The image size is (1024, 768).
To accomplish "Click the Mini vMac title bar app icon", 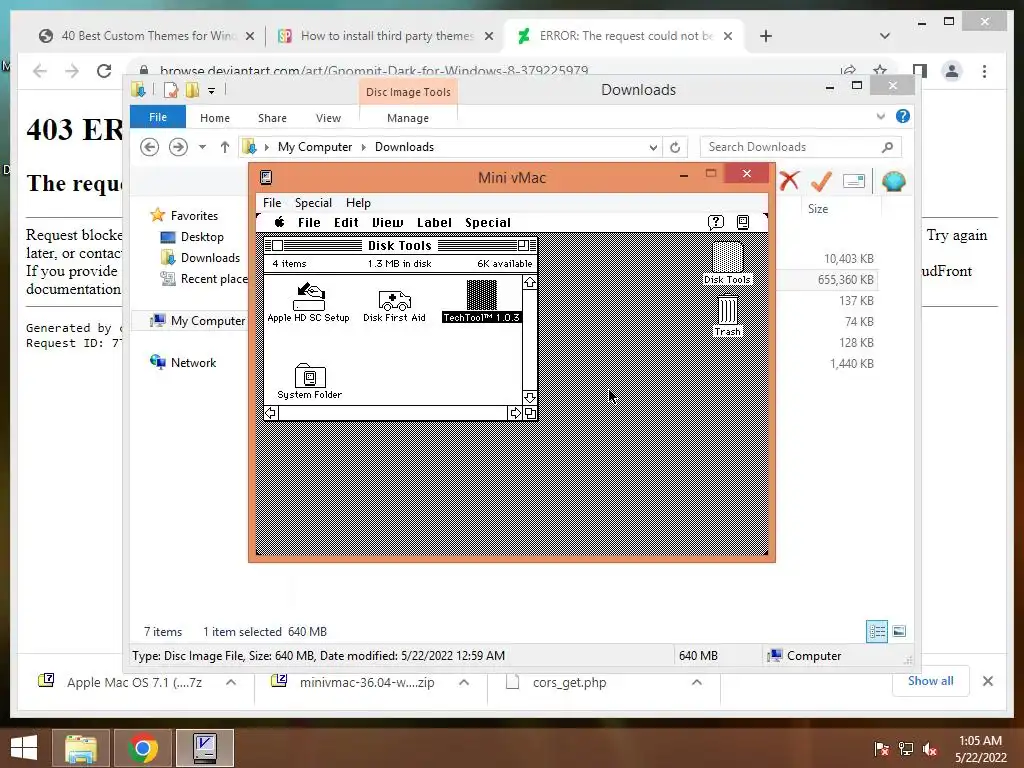I will pos(266,177).
